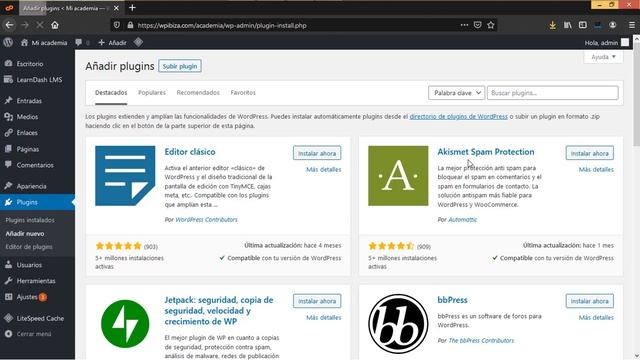
Task: Open the downloads arrow icon
Action: (x=553, y=25)
